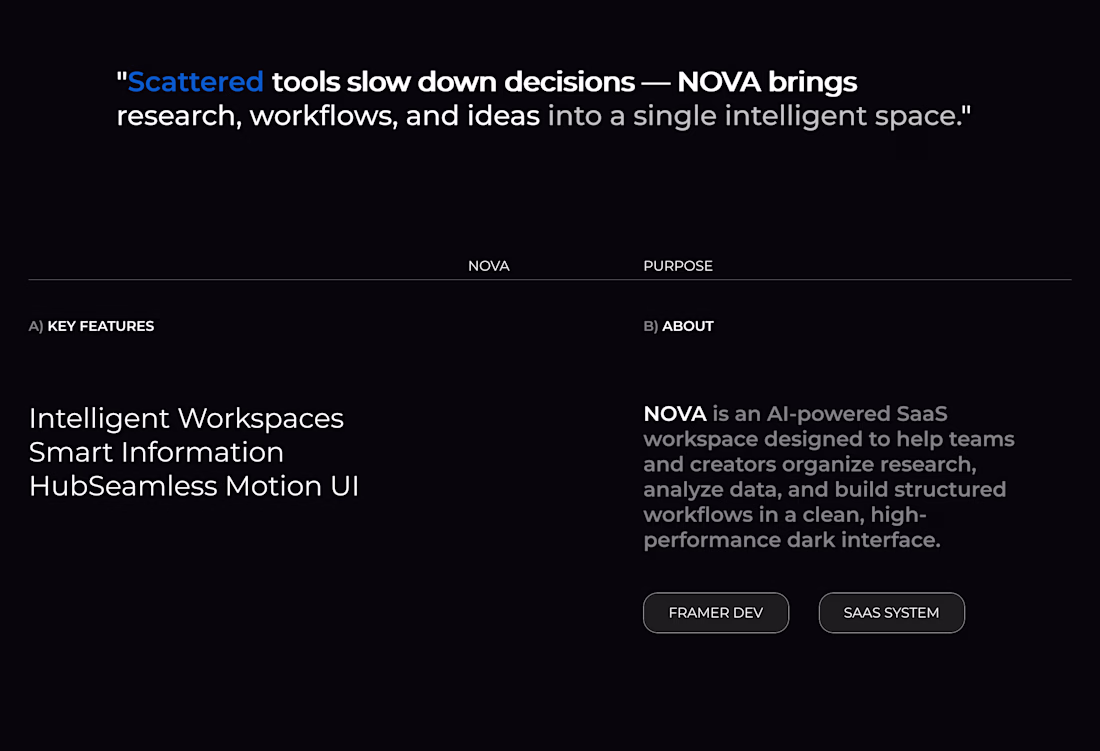Viewport: 1100px width, 751px height.
Task: Click the FRAMER DEV pill button
Action: [716, 613]
